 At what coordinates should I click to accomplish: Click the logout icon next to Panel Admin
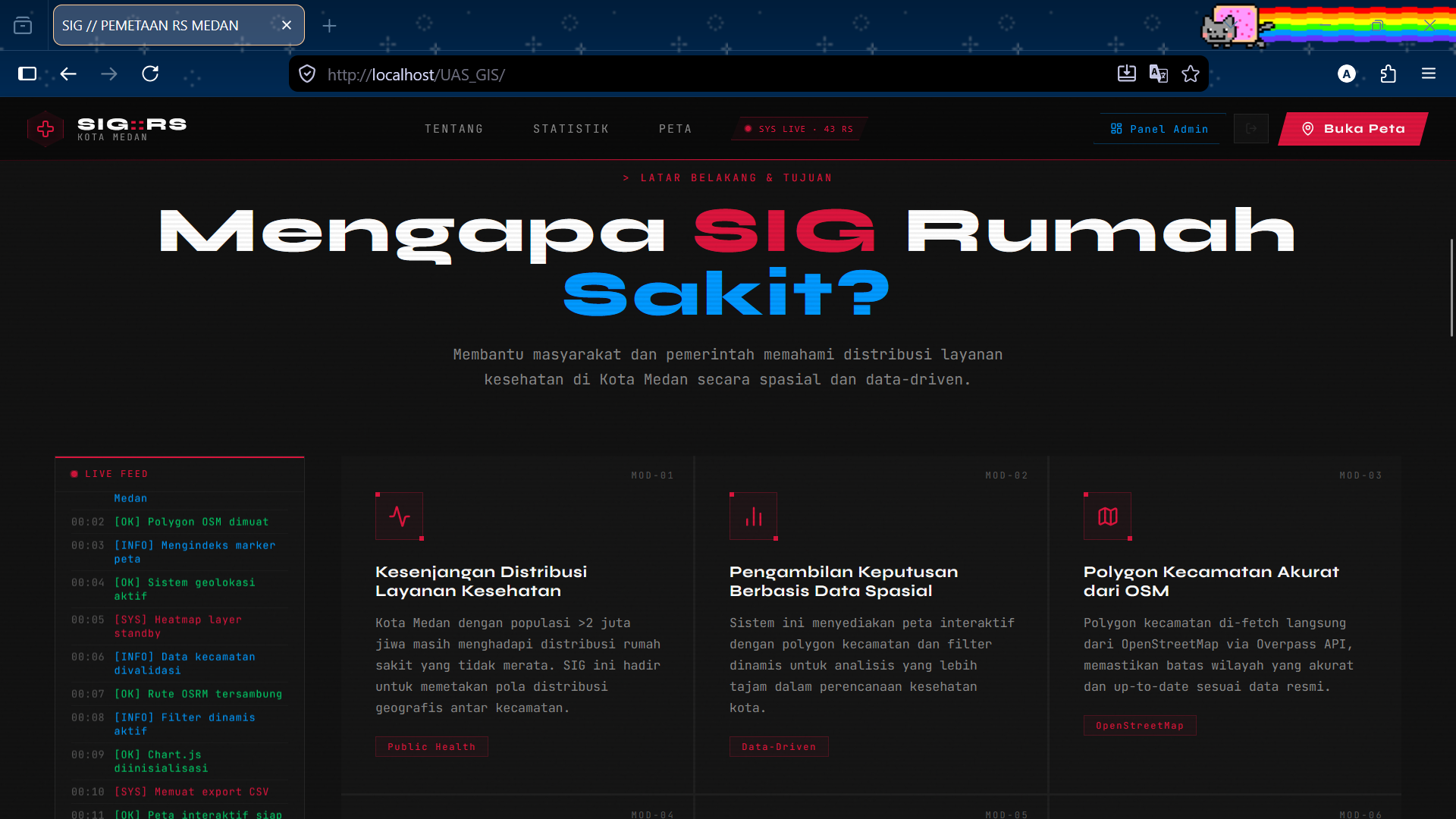pos(1251,129)
